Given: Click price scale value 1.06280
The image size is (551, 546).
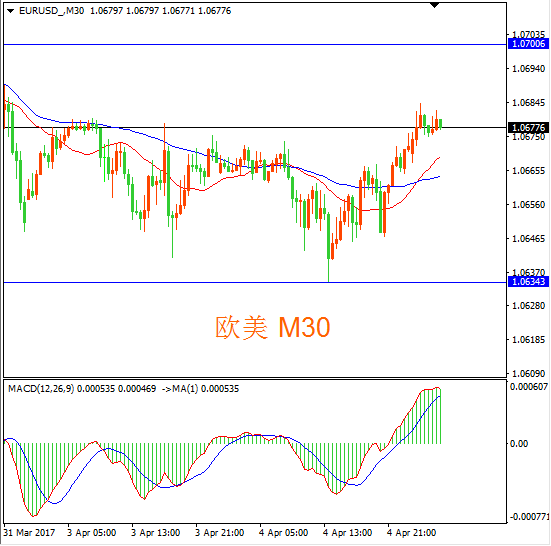Looking at the screenshot, I should (529, 306).
